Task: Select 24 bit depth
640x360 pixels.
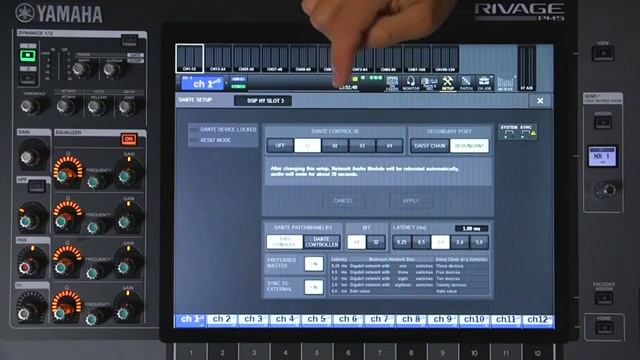Action: [x=356, y=242]
